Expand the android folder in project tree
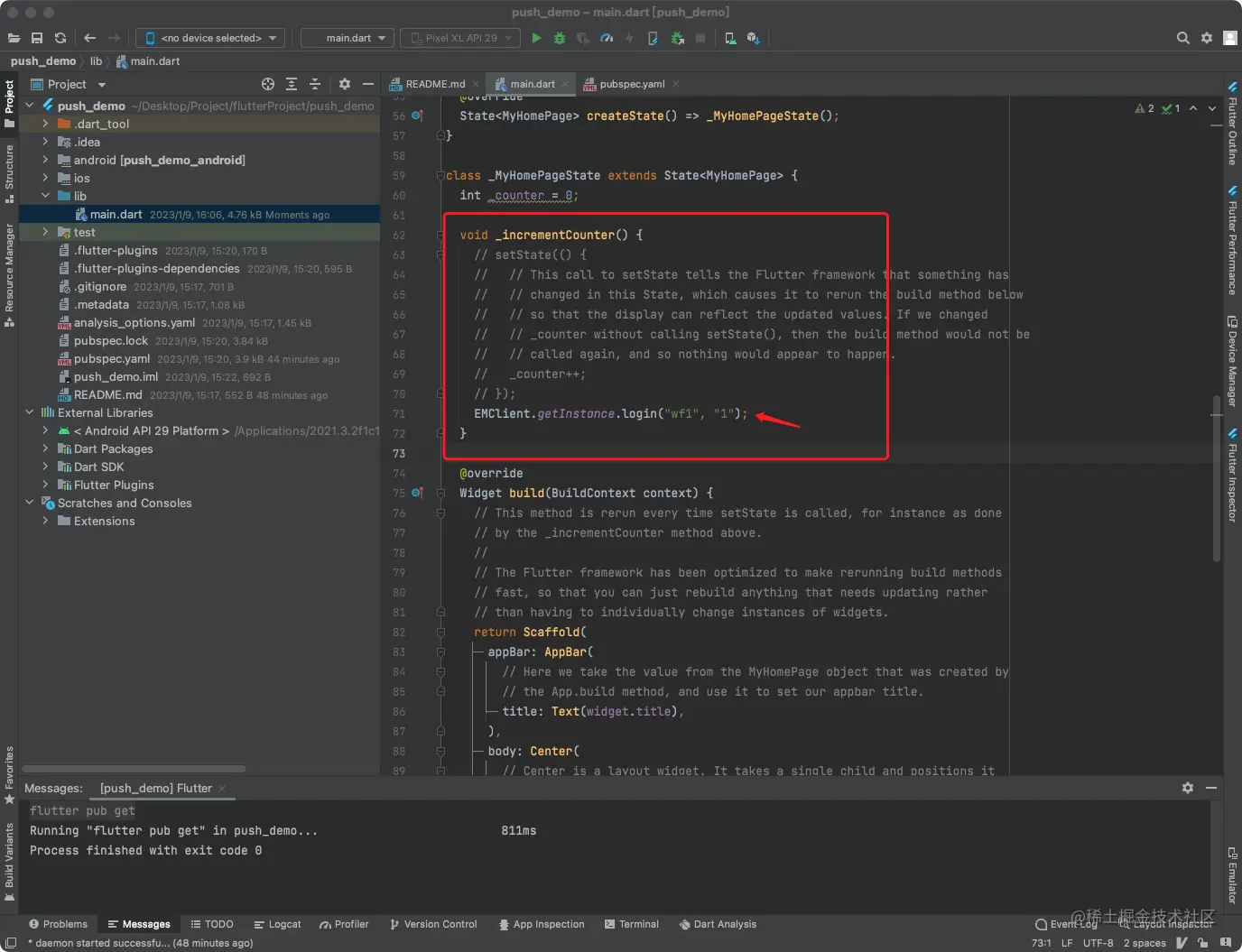 [x=45, y=160]
